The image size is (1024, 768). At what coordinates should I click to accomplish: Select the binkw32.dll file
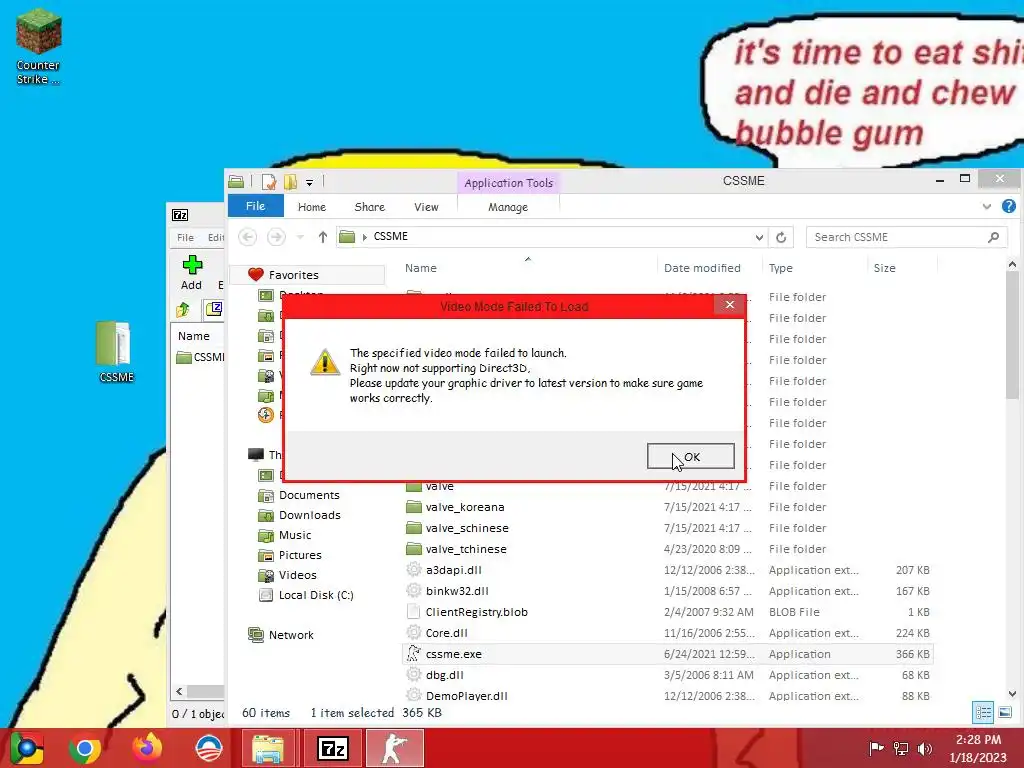click(x=456, y=590)
